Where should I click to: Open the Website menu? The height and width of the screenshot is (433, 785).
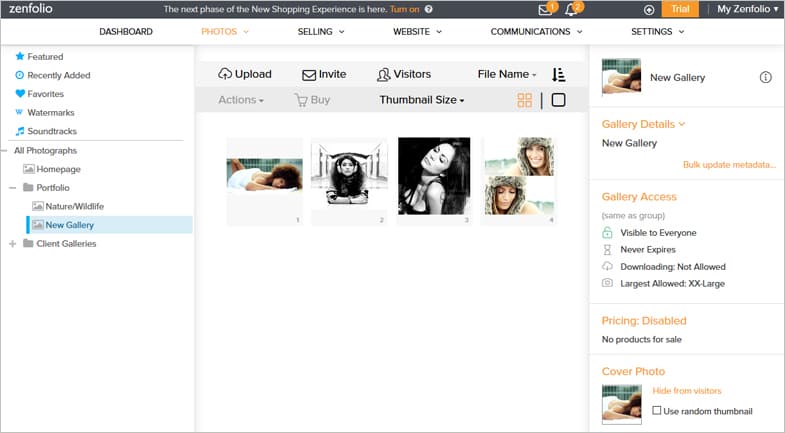[417, 32]
